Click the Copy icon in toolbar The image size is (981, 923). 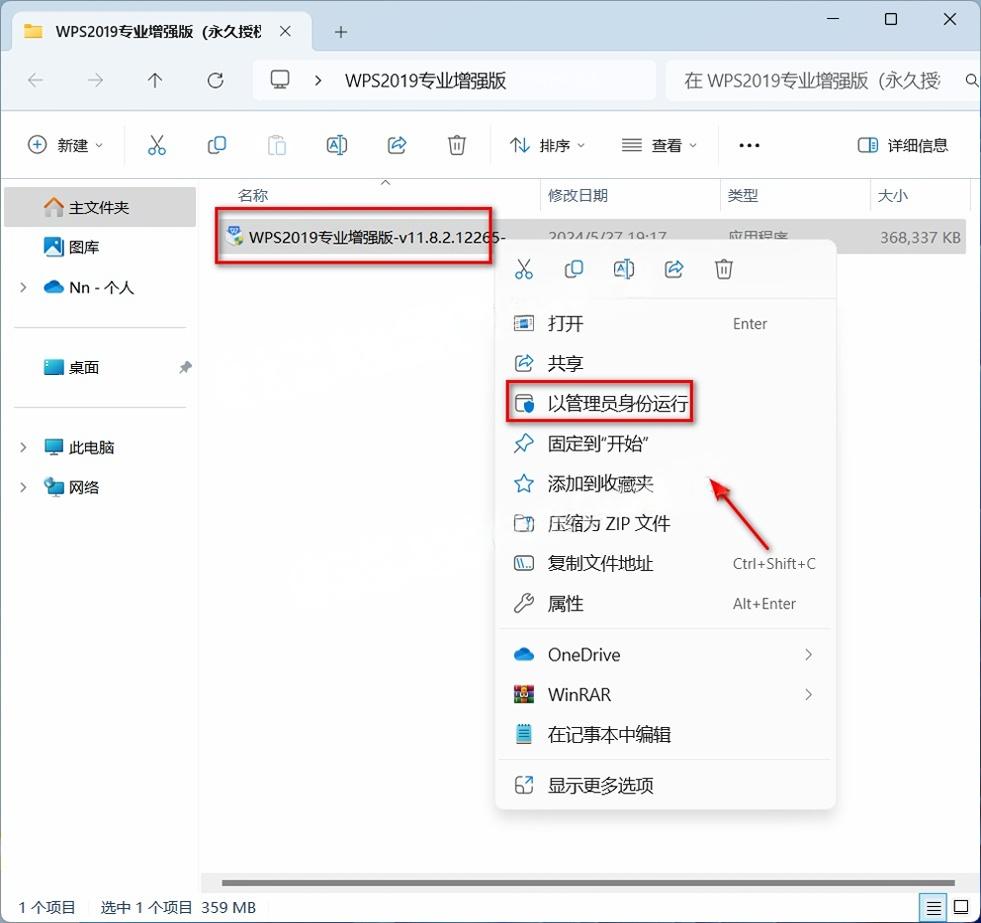tap(217, 145)
